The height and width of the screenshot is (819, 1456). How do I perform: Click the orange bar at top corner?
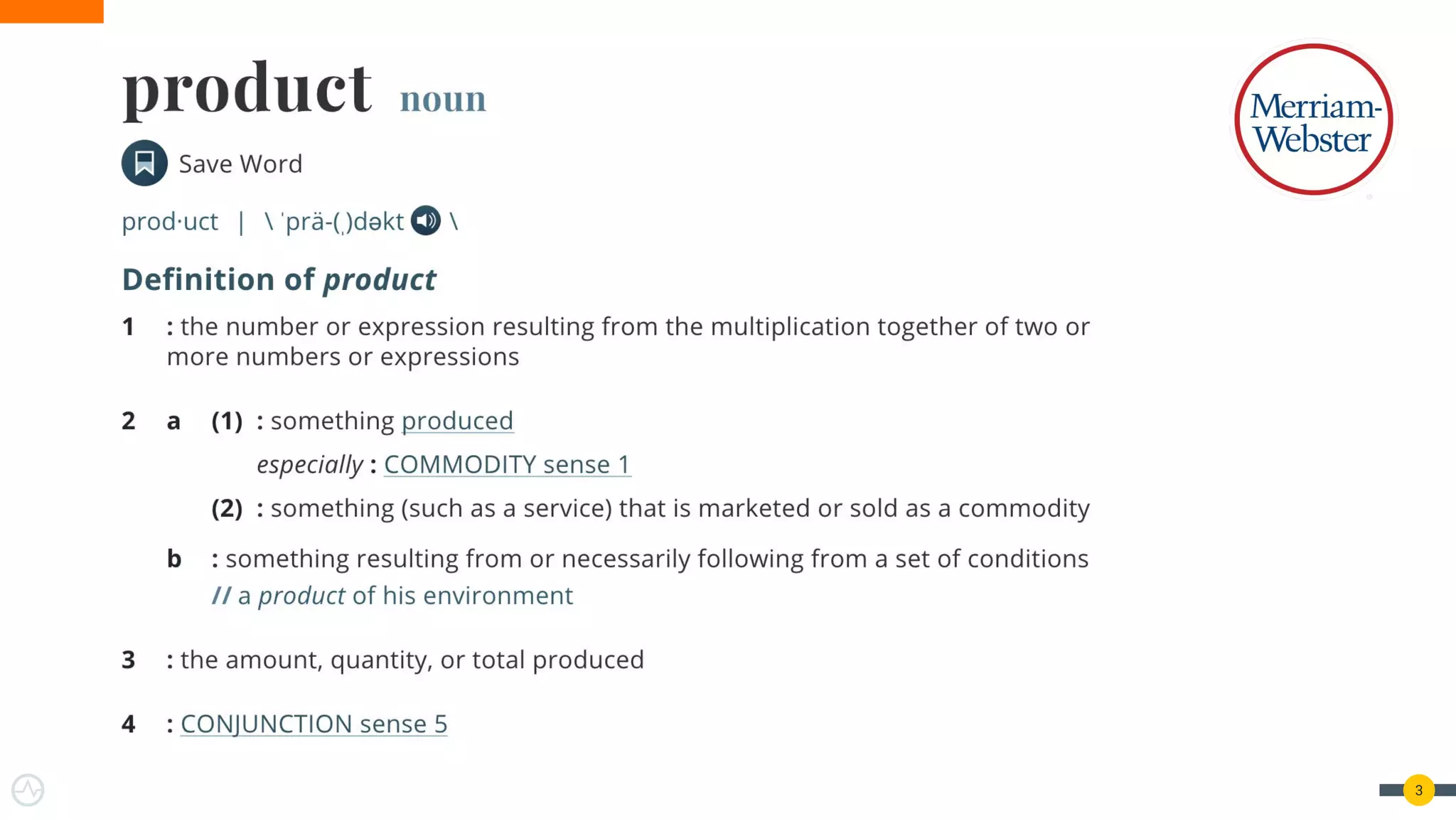click(52, 11)
